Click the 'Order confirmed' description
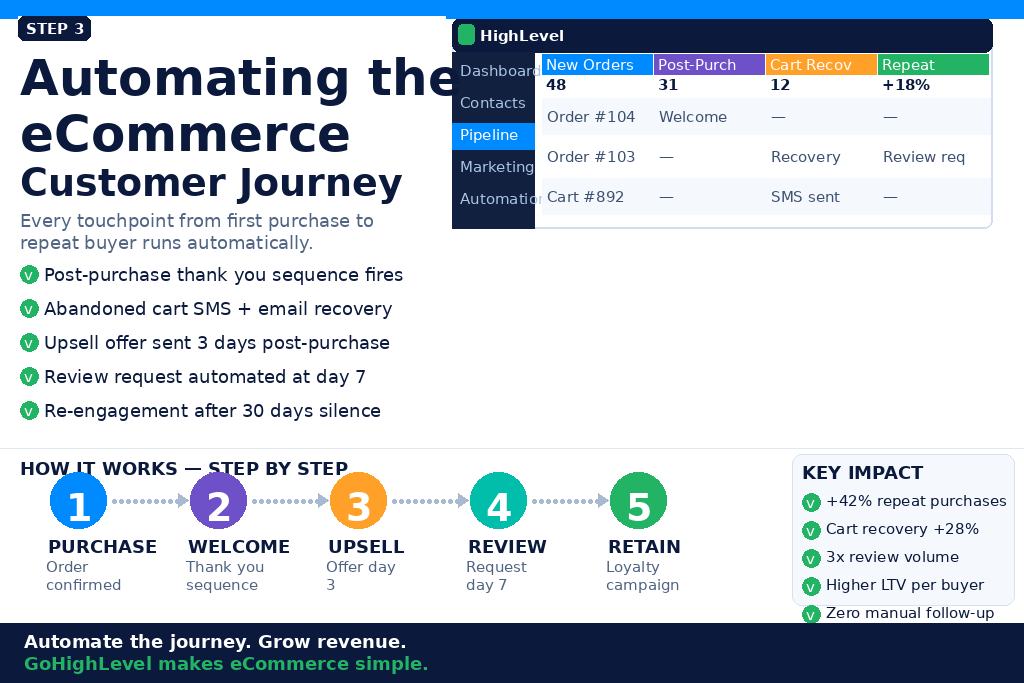Screen dimensions: 1024x683 [x=84, y=576]
